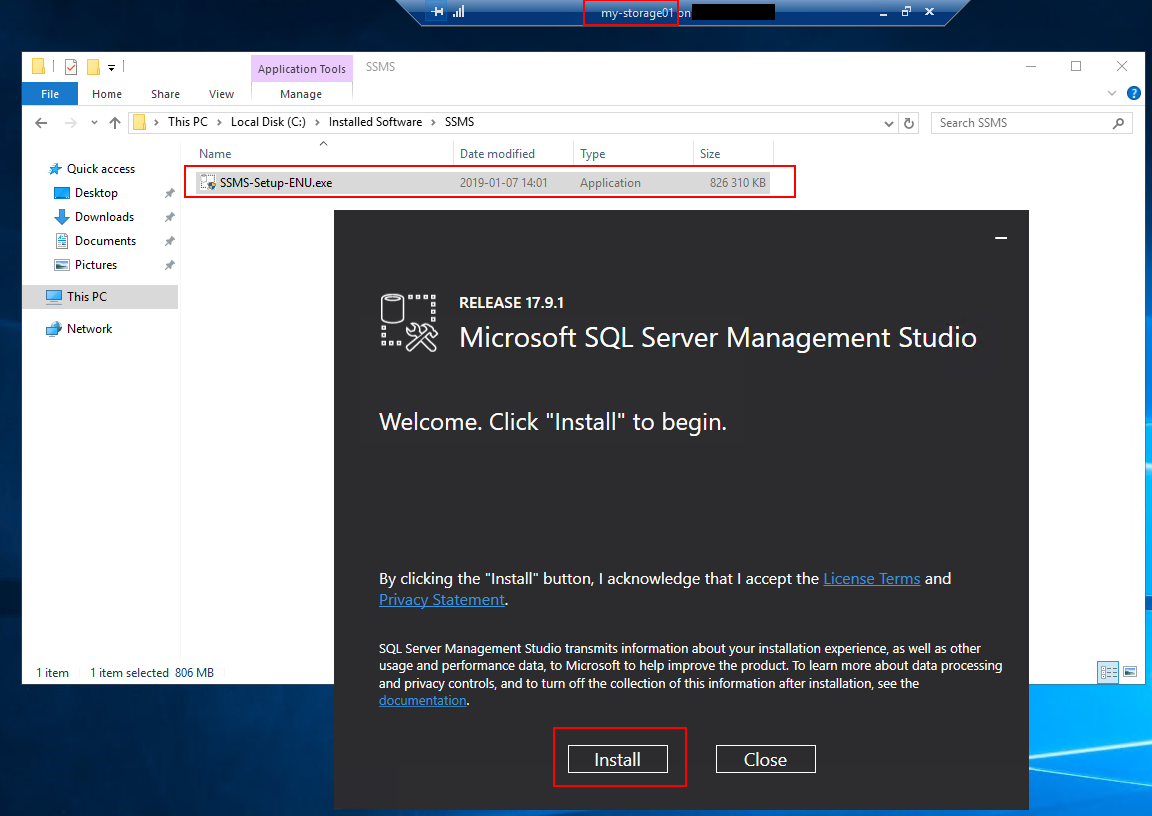Open the Manage ribbon tab

(x=301, y=94)
